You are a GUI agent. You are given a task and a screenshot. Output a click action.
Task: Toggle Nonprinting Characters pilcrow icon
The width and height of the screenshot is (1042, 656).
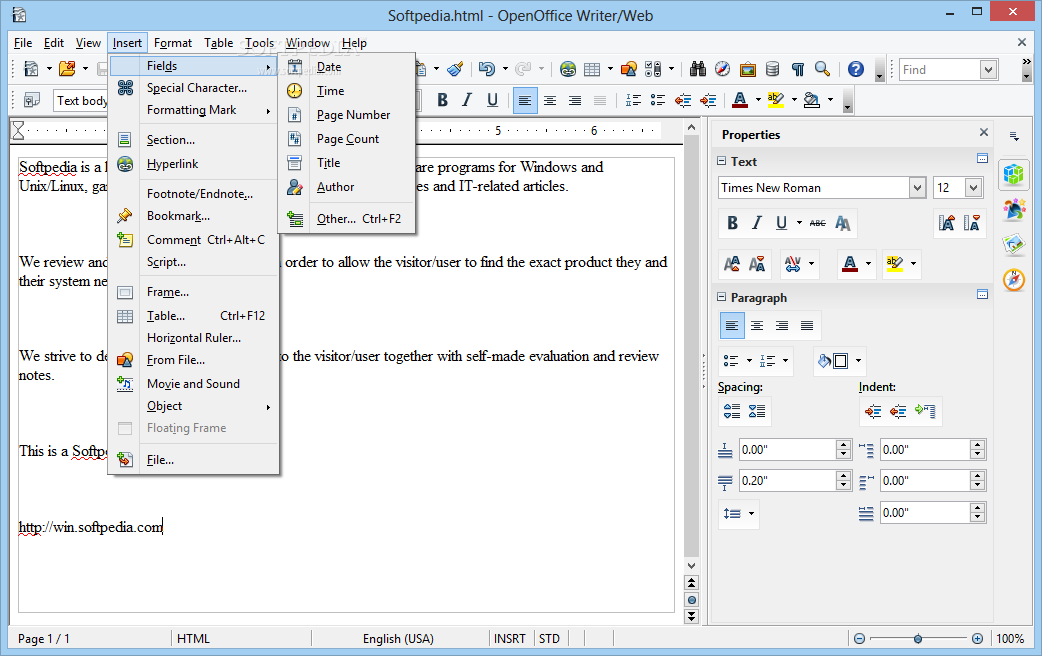[x=797, y=69]
